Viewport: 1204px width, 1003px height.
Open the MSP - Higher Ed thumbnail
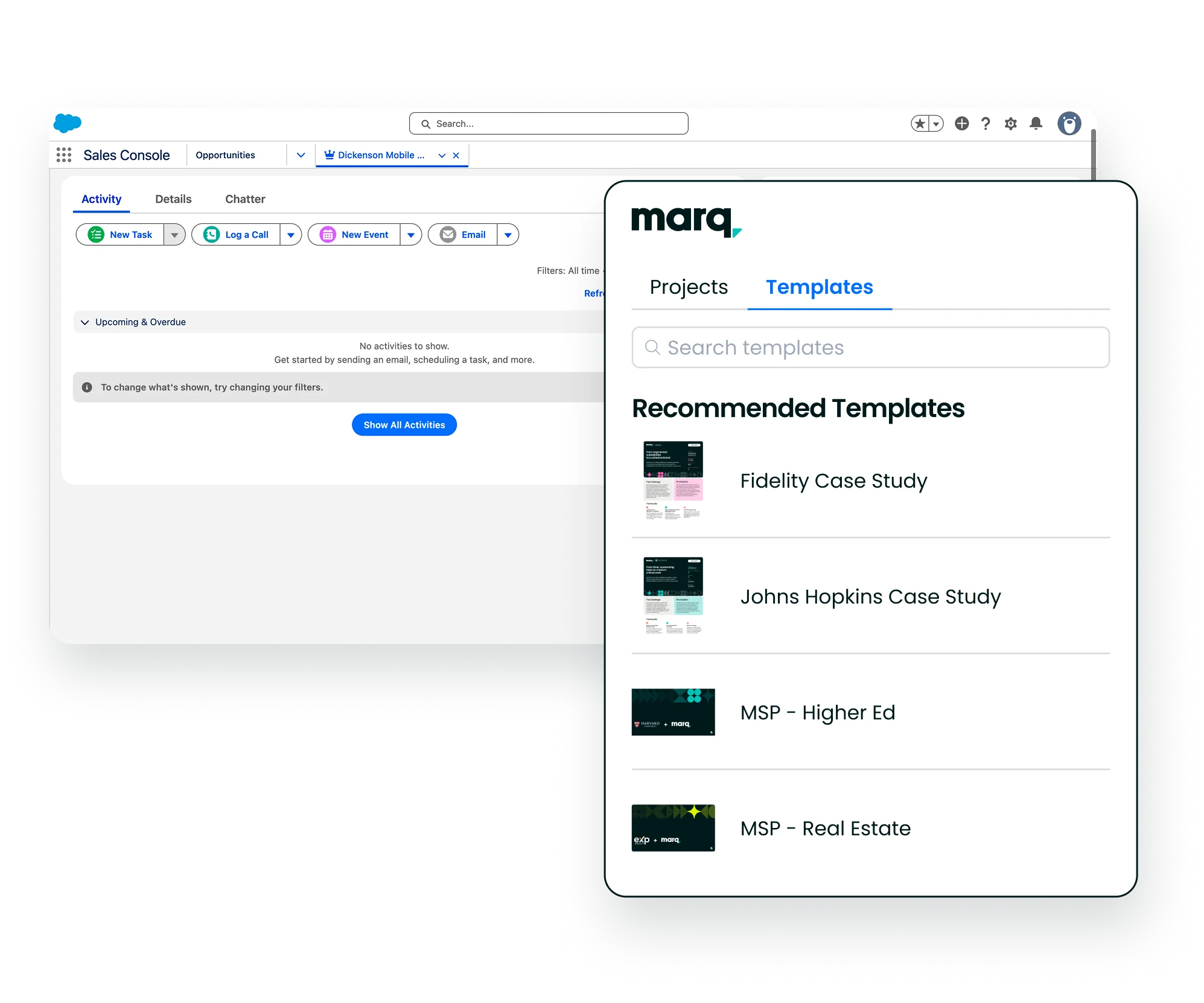[x=673, y=712]
